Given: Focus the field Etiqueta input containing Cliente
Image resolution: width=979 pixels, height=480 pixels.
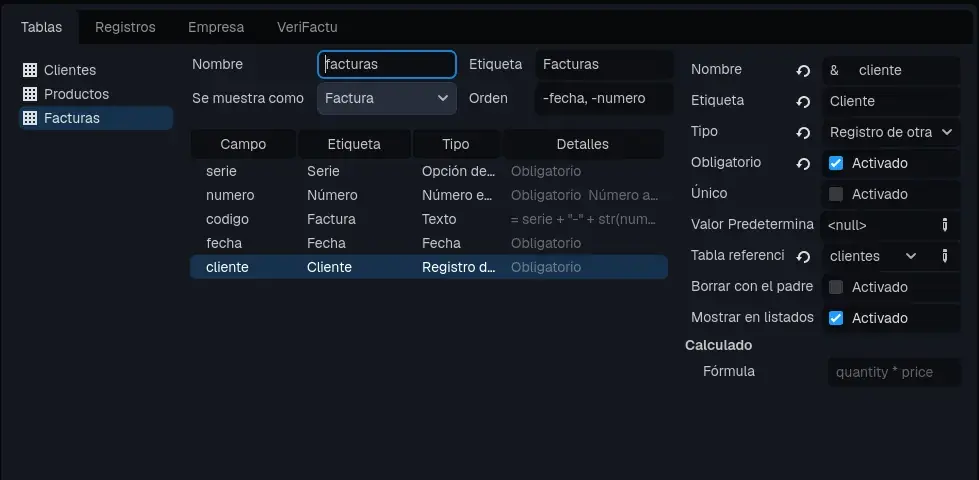Looking at the screenshot, I should (x=892, y=101).
